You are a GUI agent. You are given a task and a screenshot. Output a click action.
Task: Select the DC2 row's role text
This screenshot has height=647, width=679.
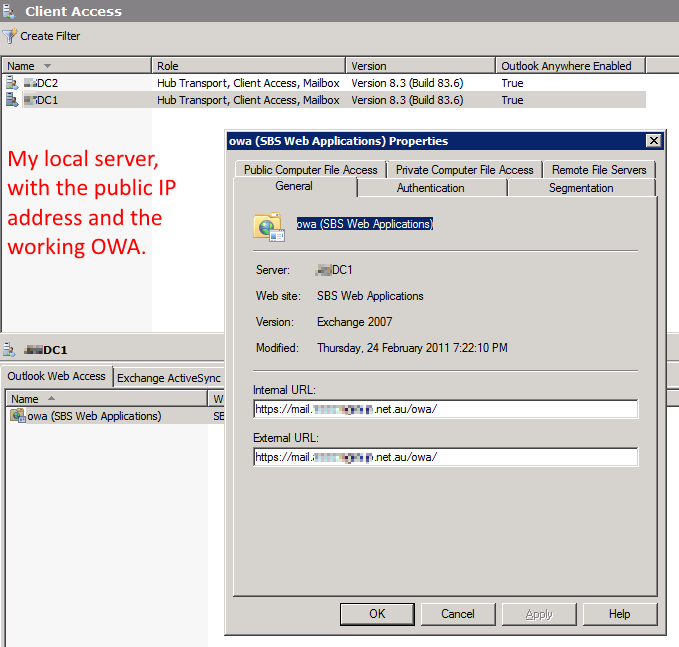tap(248, 83)
